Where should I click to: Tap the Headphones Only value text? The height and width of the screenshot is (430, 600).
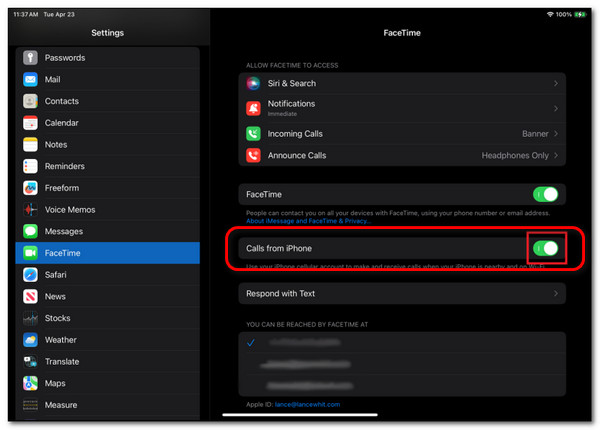point(515,156)
